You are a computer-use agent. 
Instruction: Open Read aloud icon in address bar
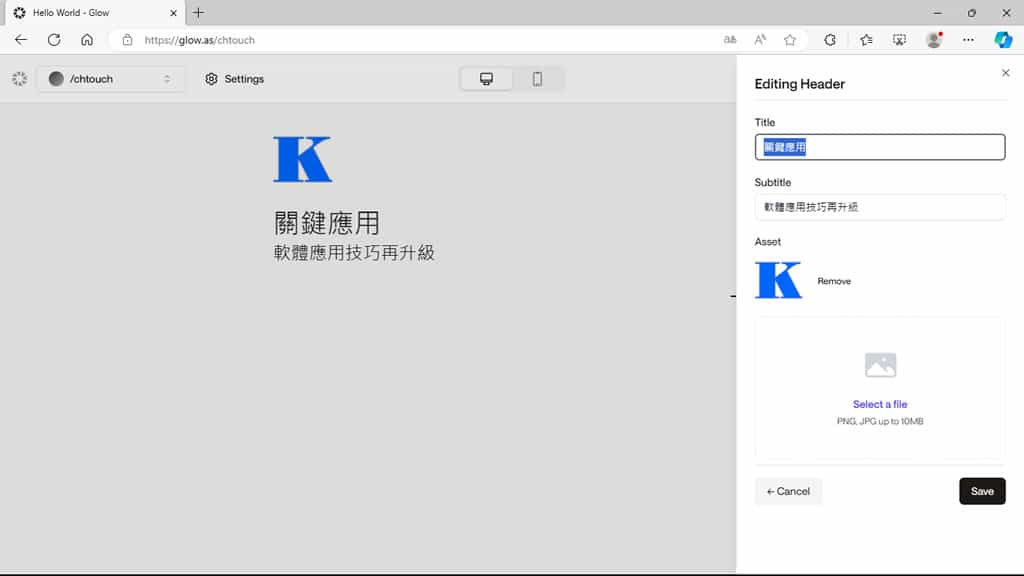pos(760,40)
